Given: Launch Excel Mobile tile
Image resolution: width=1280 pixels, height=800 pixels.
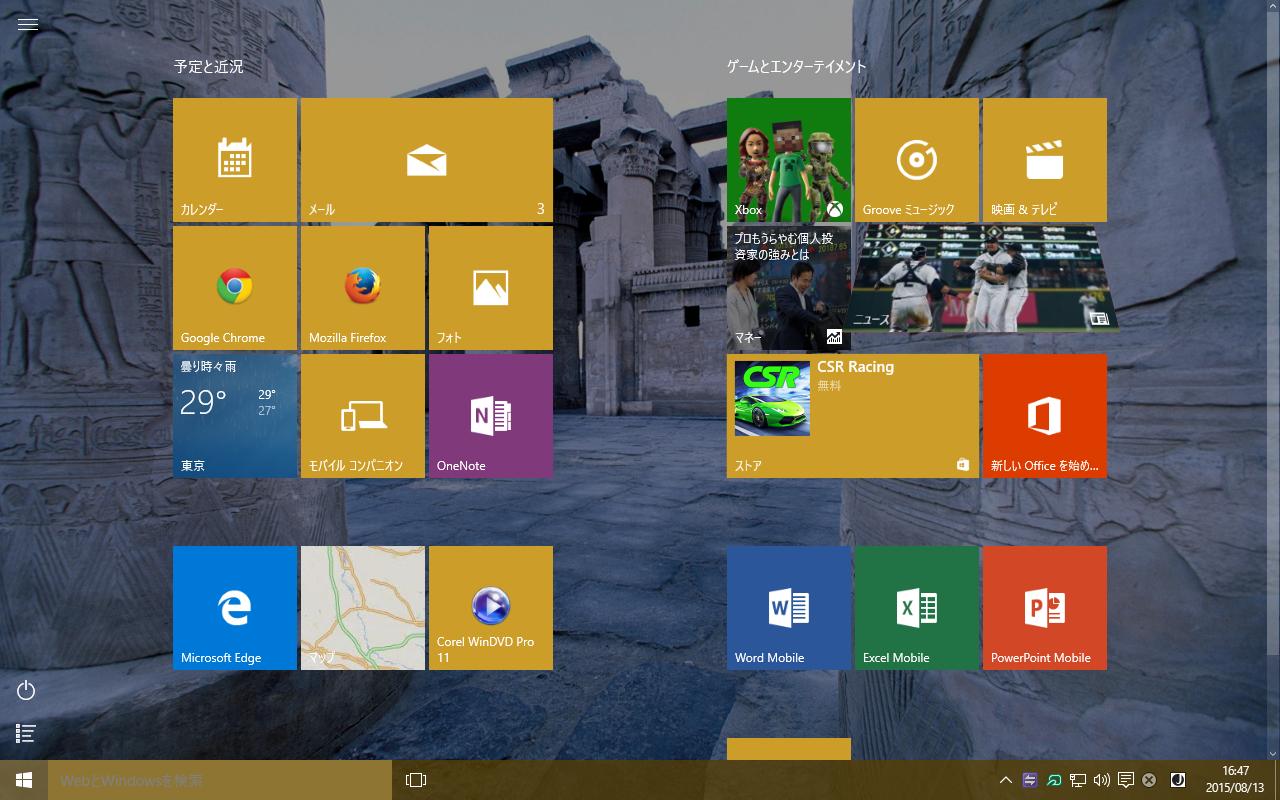Looking at the screenshot, I should pos(917,608).
